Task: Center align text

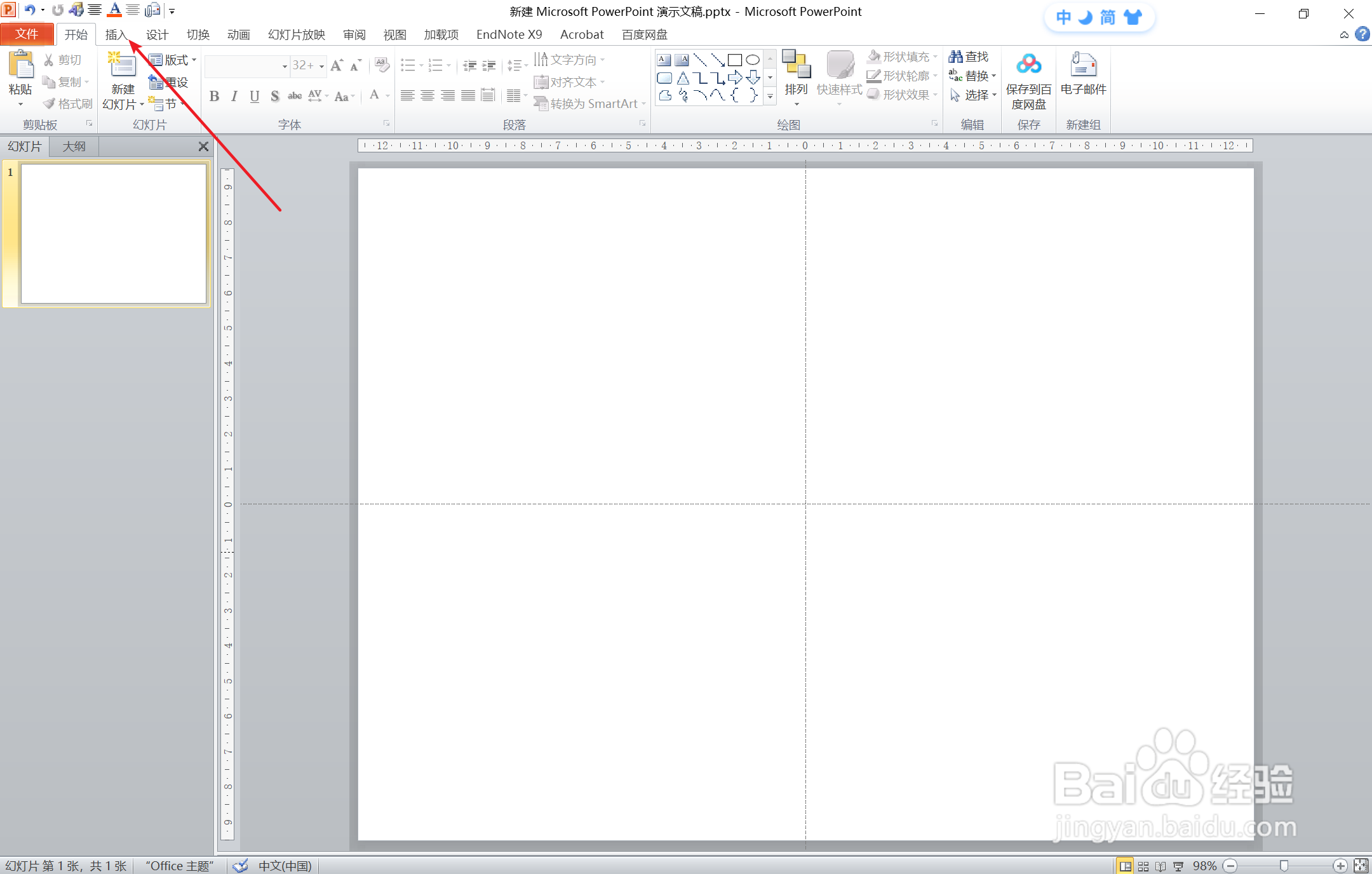Action: (x=428, y=95)
